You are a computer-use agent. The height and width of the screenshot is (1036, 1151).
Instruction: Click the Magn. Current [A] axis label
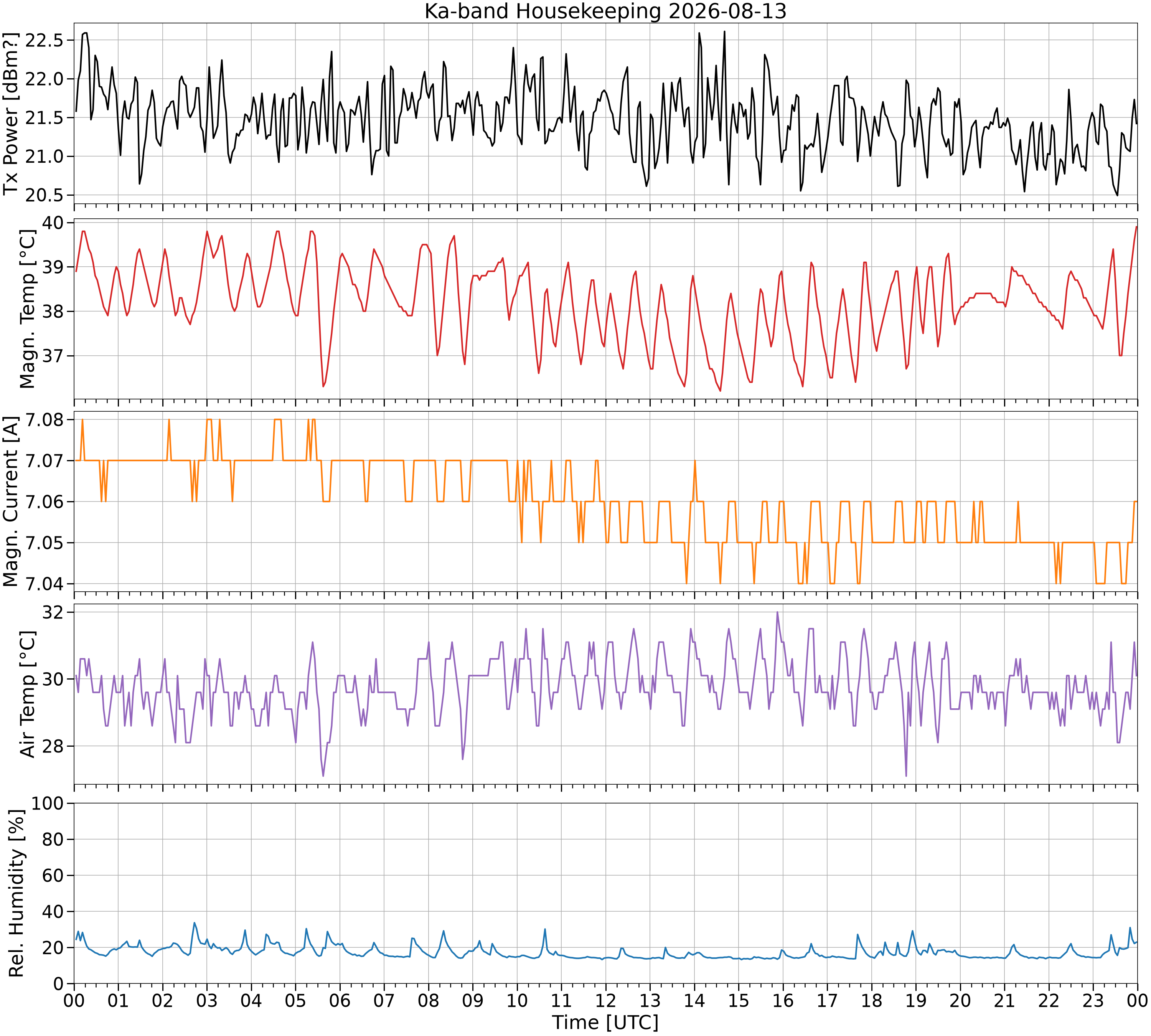[11, 501]
